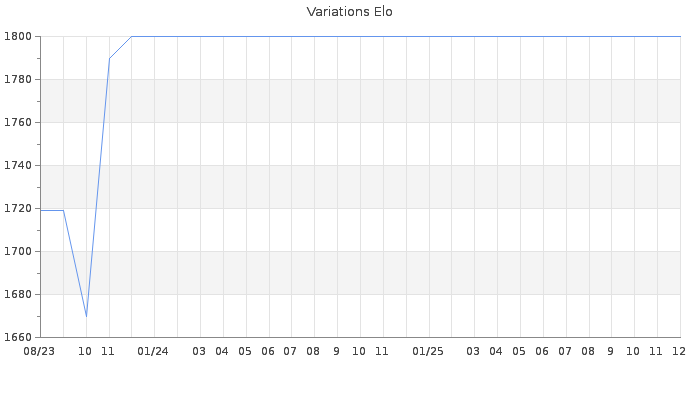Screen dimensions: 700x400
Task: Click the 1800 label on the y-axis
Action: 18,36
